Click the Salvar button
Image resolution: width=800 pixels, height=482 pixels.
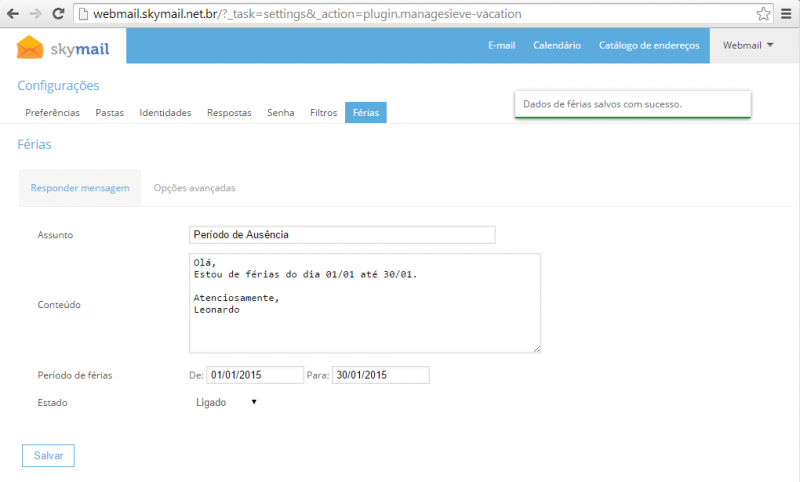(x=48, y=455)
